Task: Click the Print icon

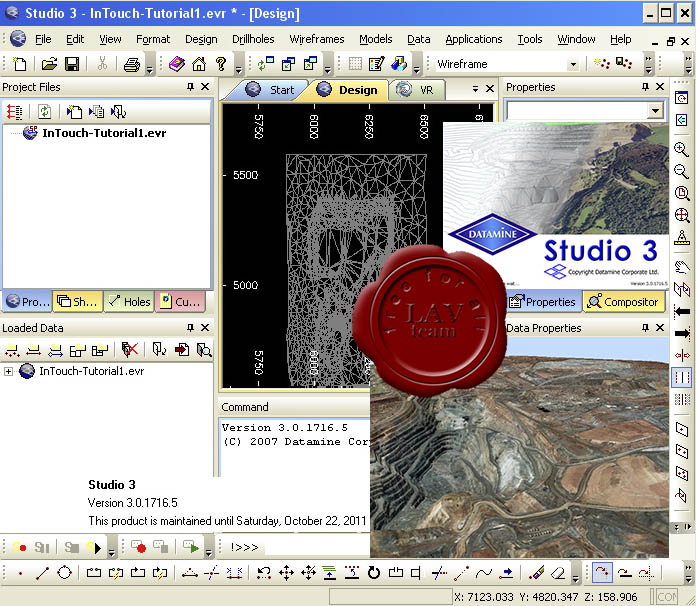Action: click(132, 65)
